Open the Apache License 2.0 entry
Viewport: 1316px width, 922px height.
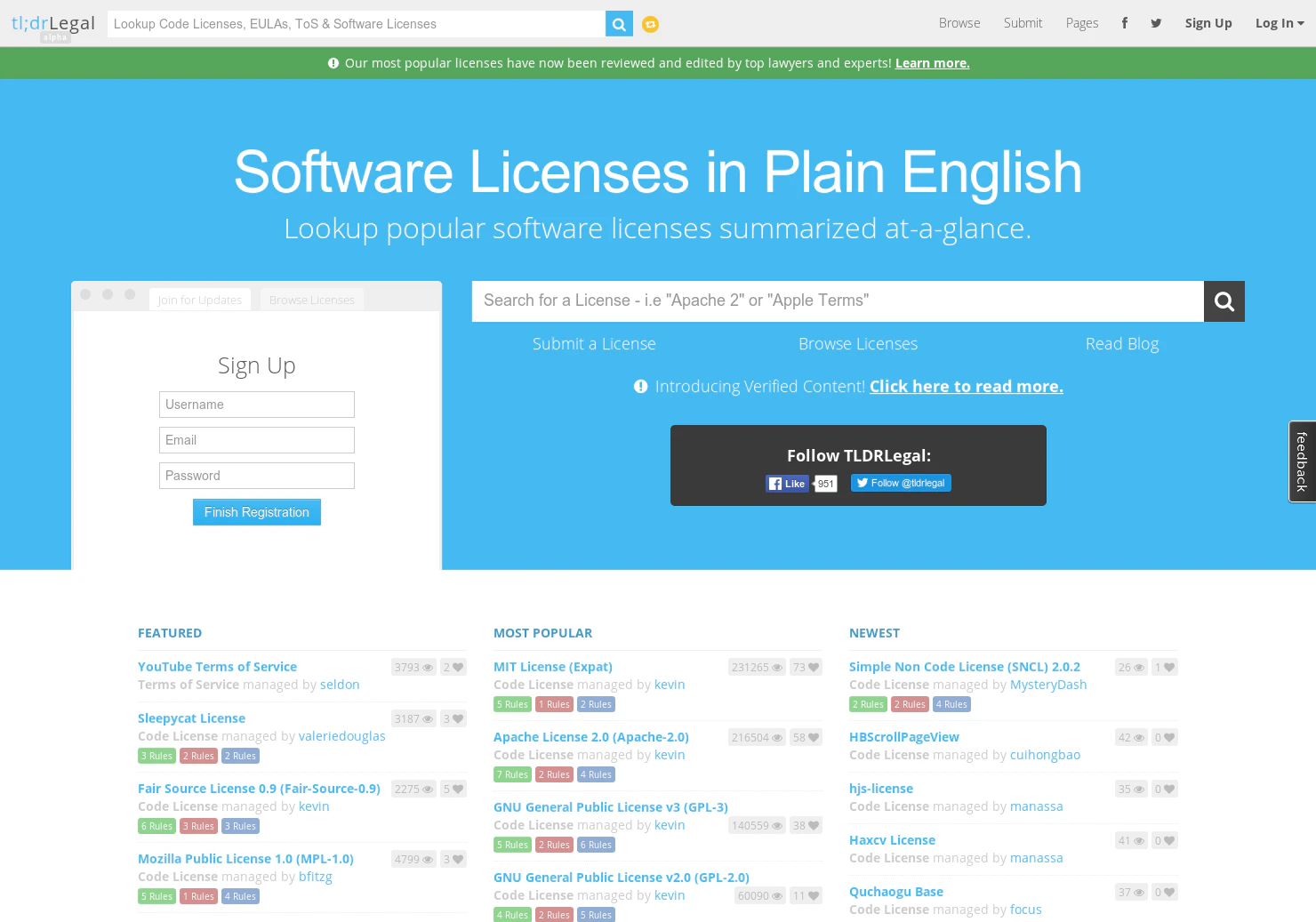coord(591,737)
